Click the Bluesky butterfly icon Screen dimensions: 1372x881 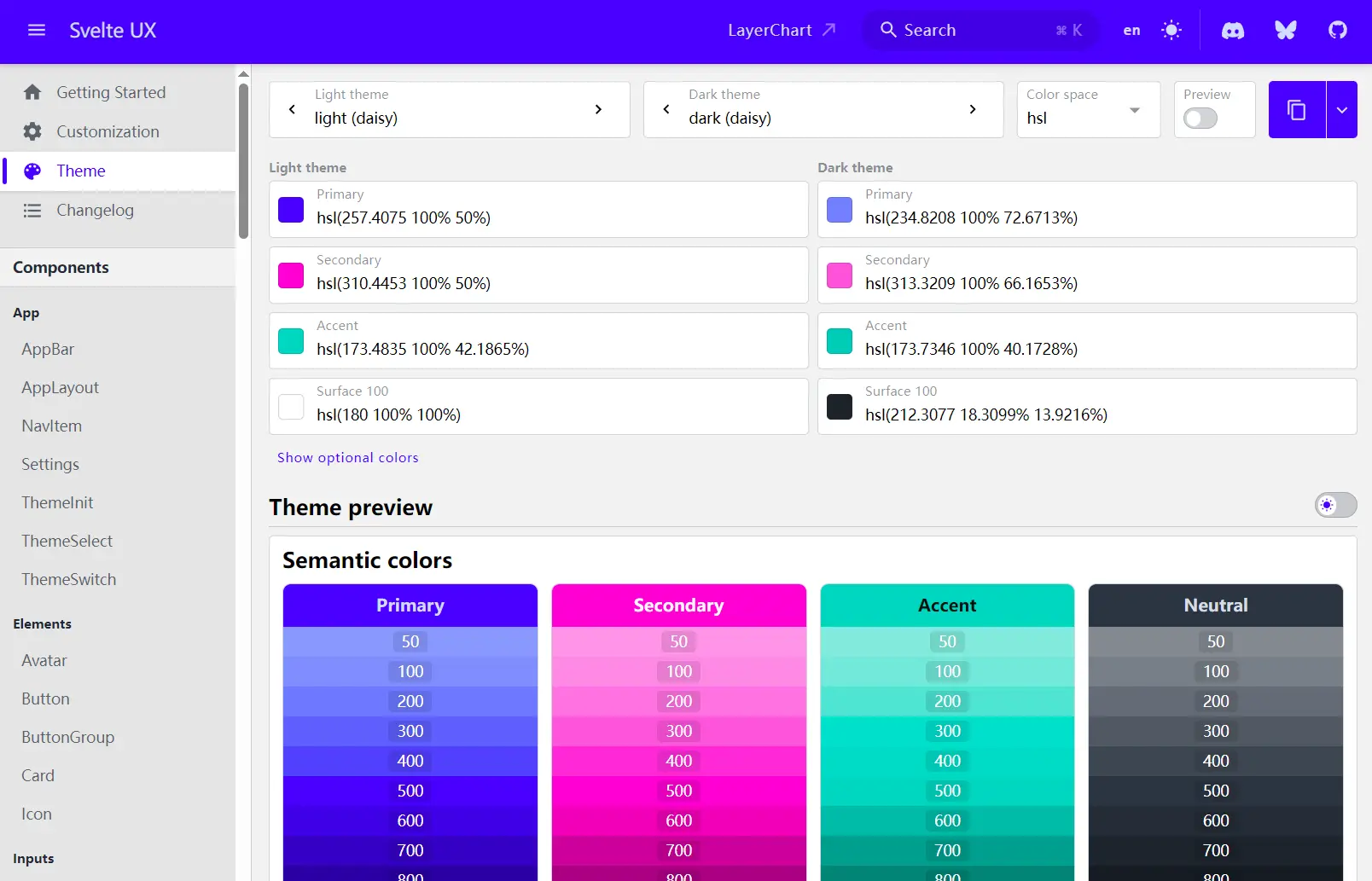coord(1284,30)
